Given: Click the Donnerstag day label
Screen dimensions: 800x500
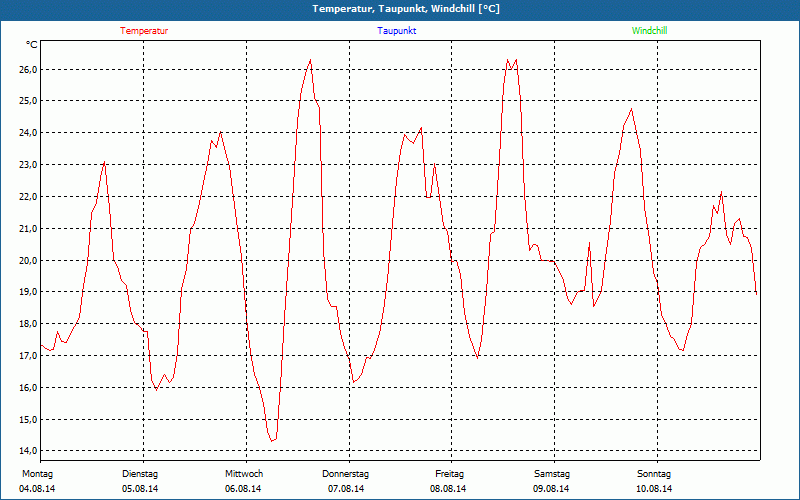Looking at the screenshot, I should tap(345, 474).
